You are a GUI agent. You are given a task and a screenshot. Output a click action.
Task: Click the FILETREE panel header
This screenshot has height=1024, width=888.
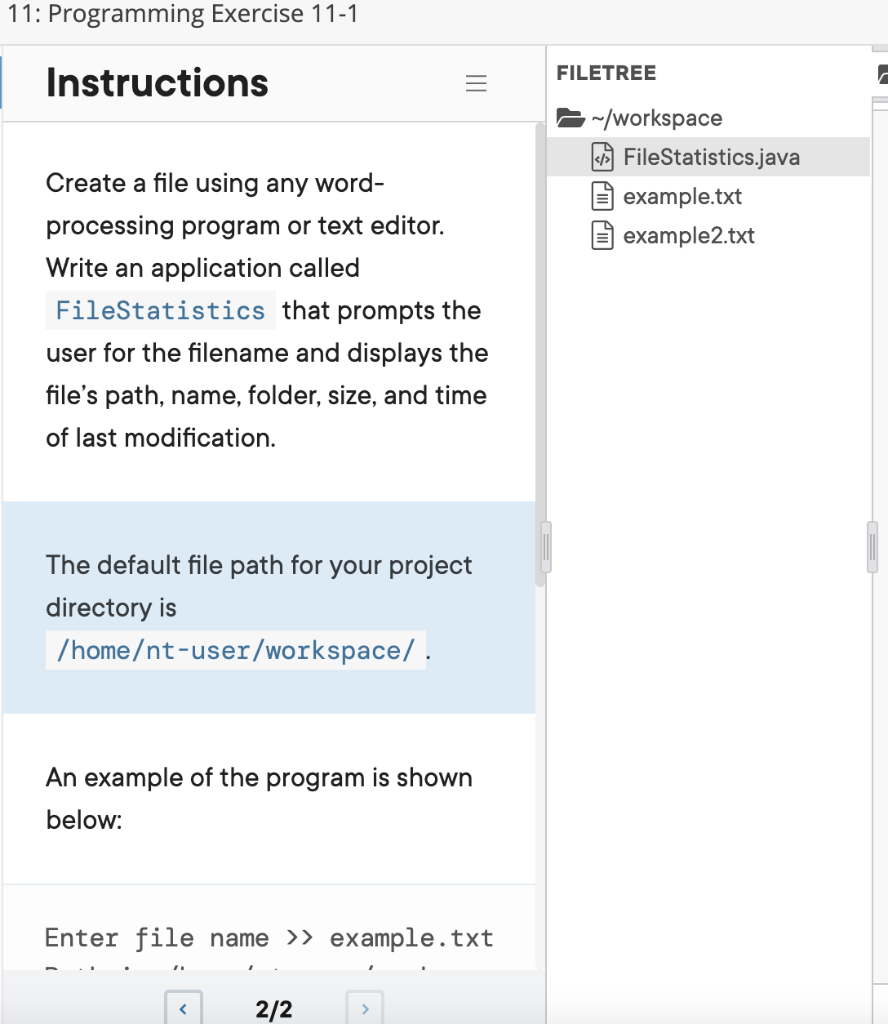pos(606,73)
